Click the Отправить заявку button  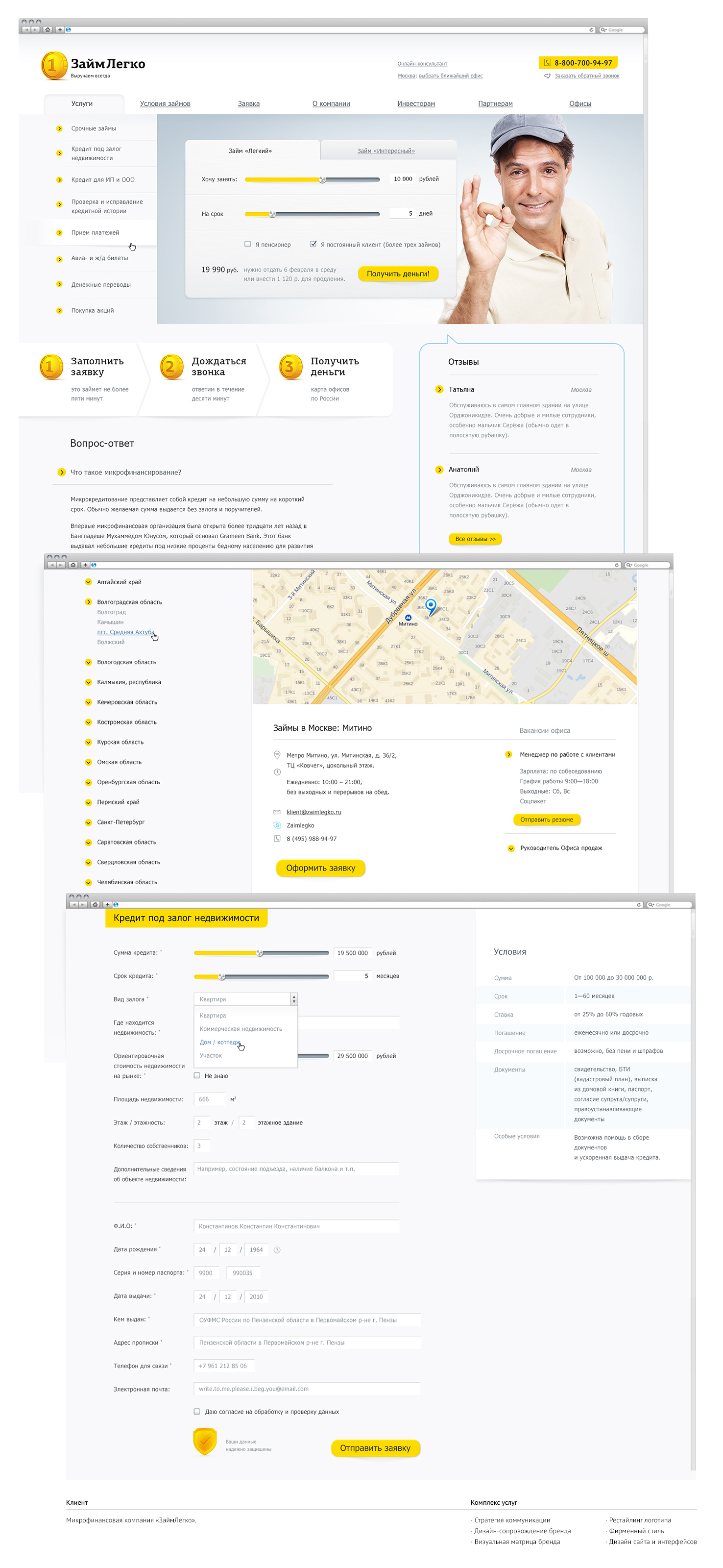pos(375,1448)
